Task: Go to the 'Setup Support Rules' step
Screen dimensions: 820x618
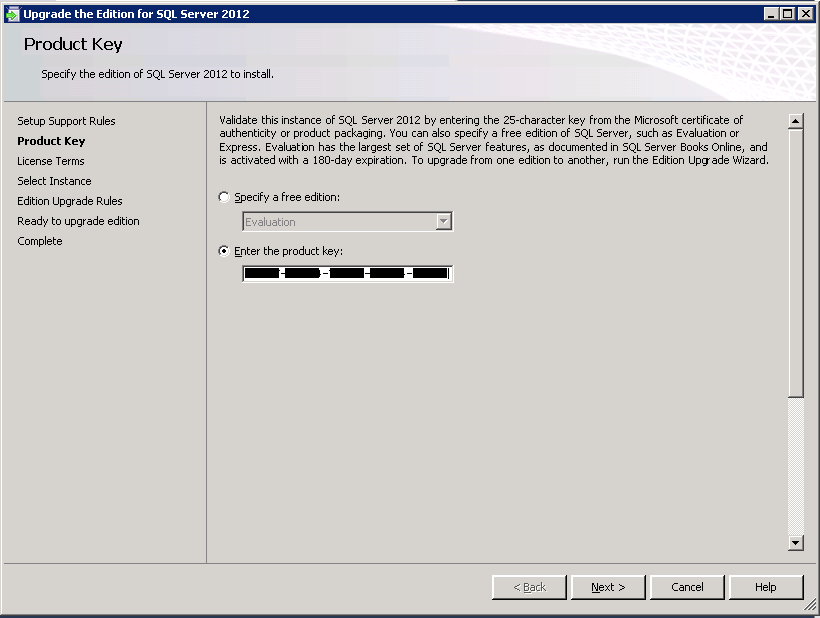Action: pyautogui.click(x=66, y=121)
